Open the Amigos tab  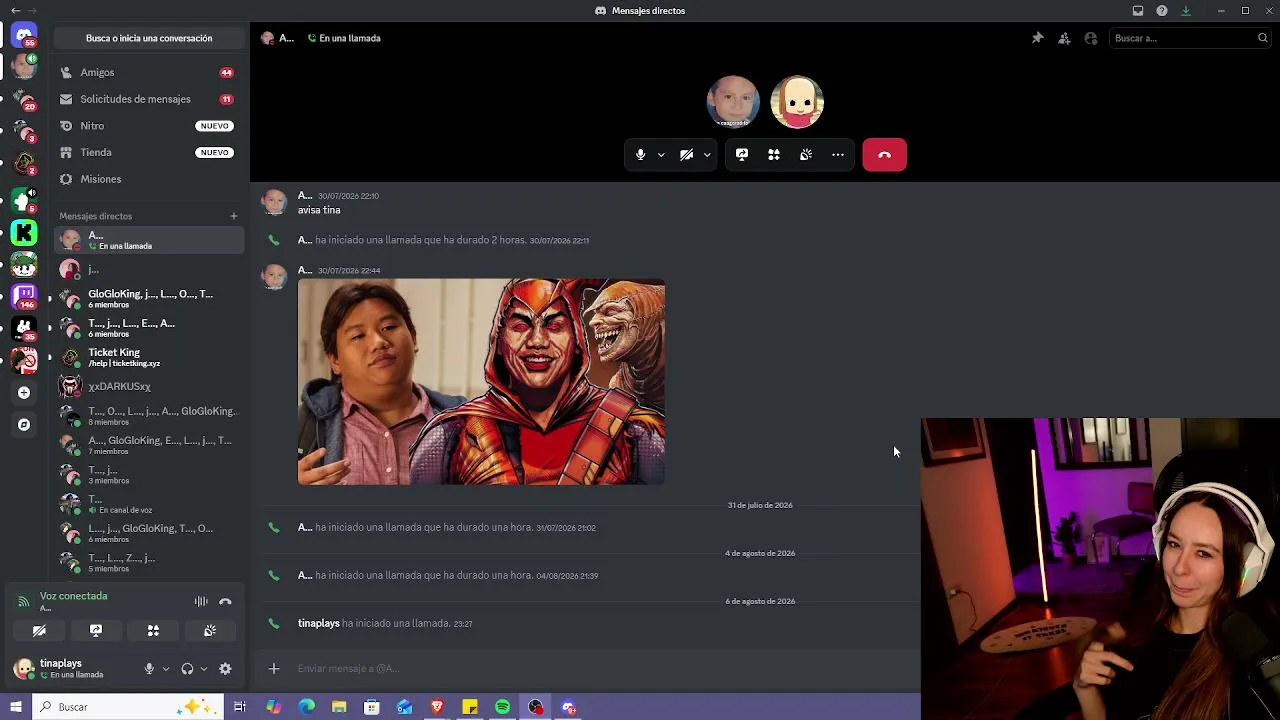pos(149,72)
